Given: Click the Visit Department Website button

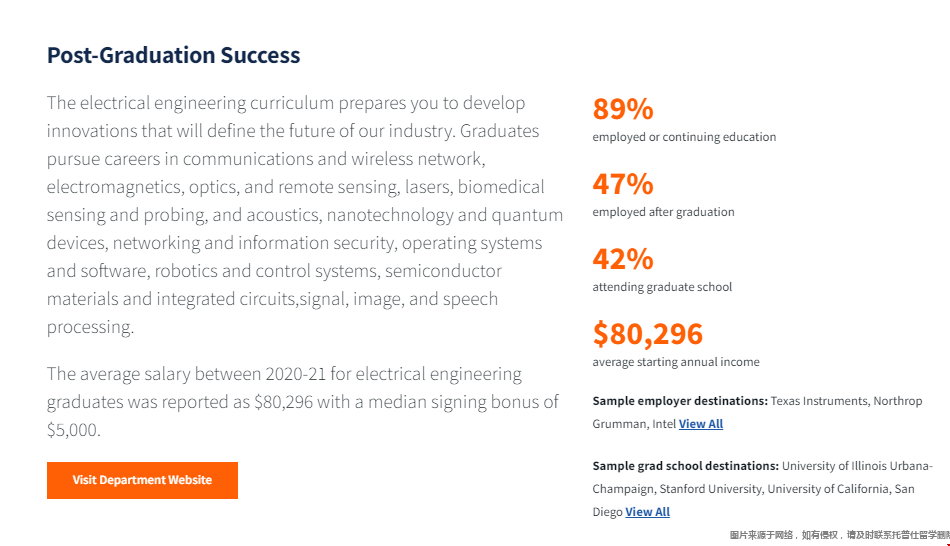Looking at the screenshot, I should [x=142, y=481].
